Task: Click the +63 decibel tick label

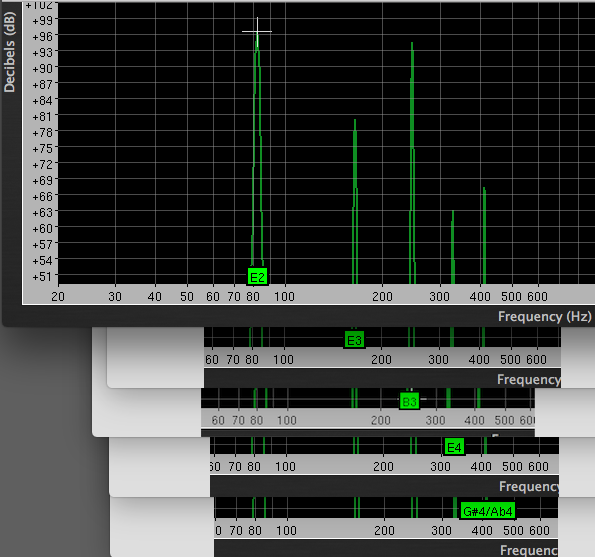Action: [x=42, y=212]
